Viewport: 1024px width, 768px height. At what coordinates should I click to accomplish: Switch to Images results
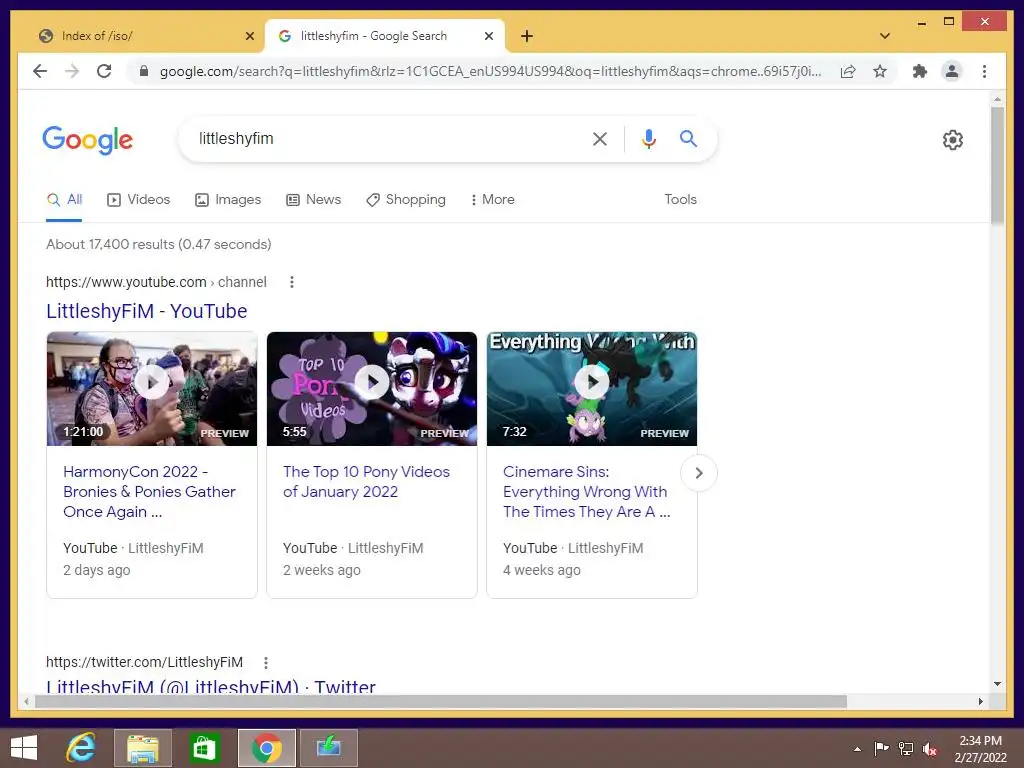pos(228,199)
